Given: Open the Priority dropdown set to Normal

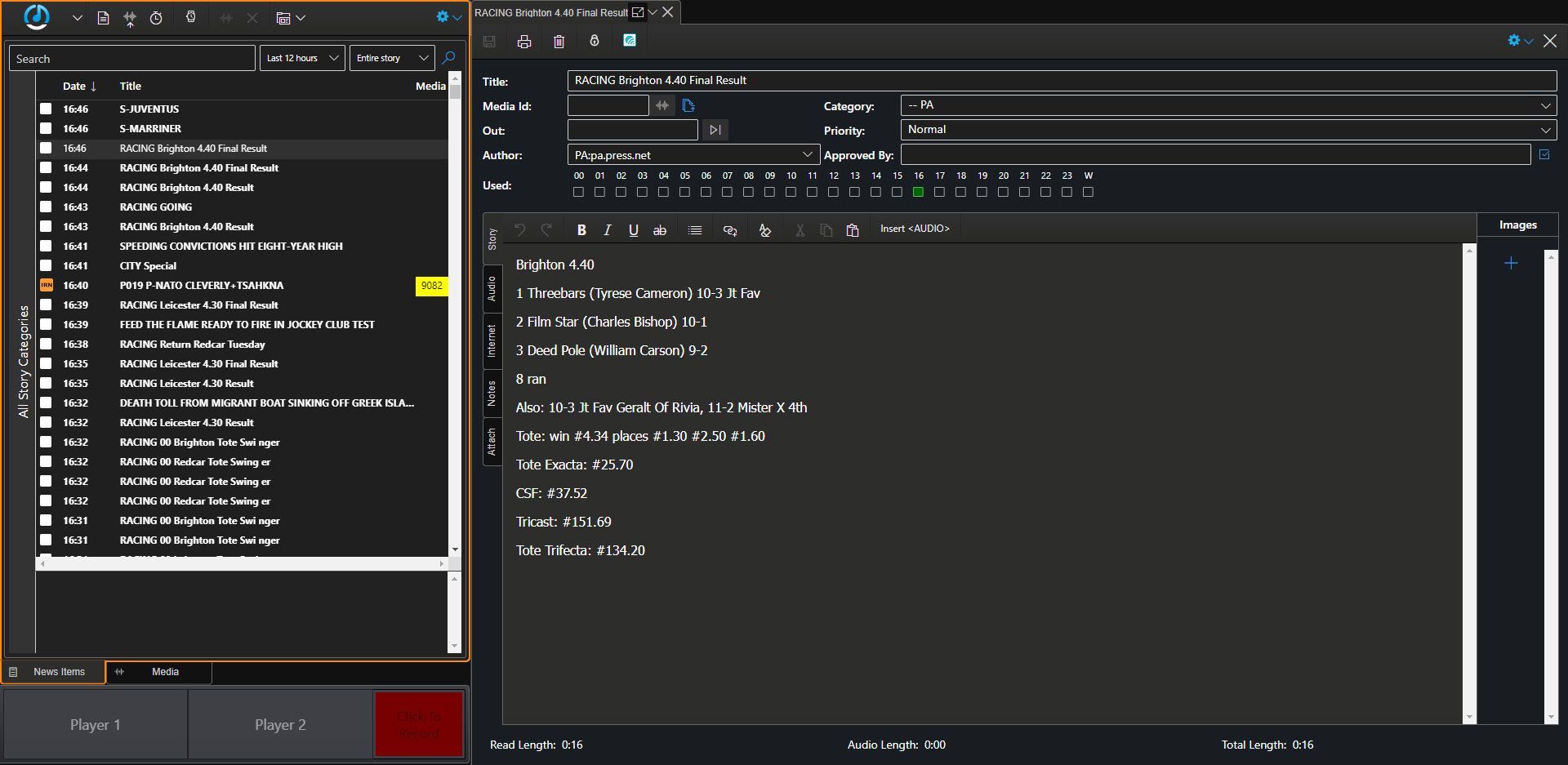Looking at the screenshot, I should [1228, 130].
